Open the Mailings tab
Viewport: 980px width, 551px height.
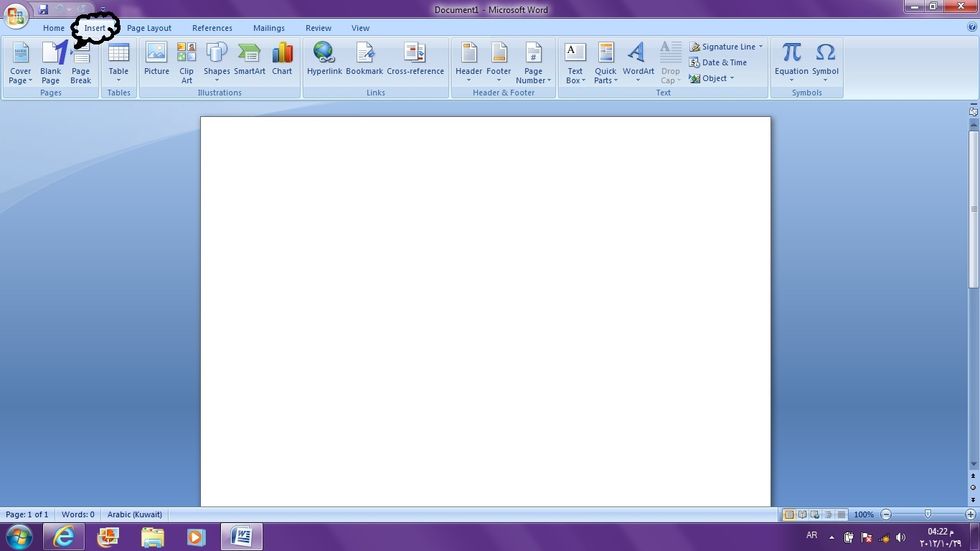pos(268,28)
